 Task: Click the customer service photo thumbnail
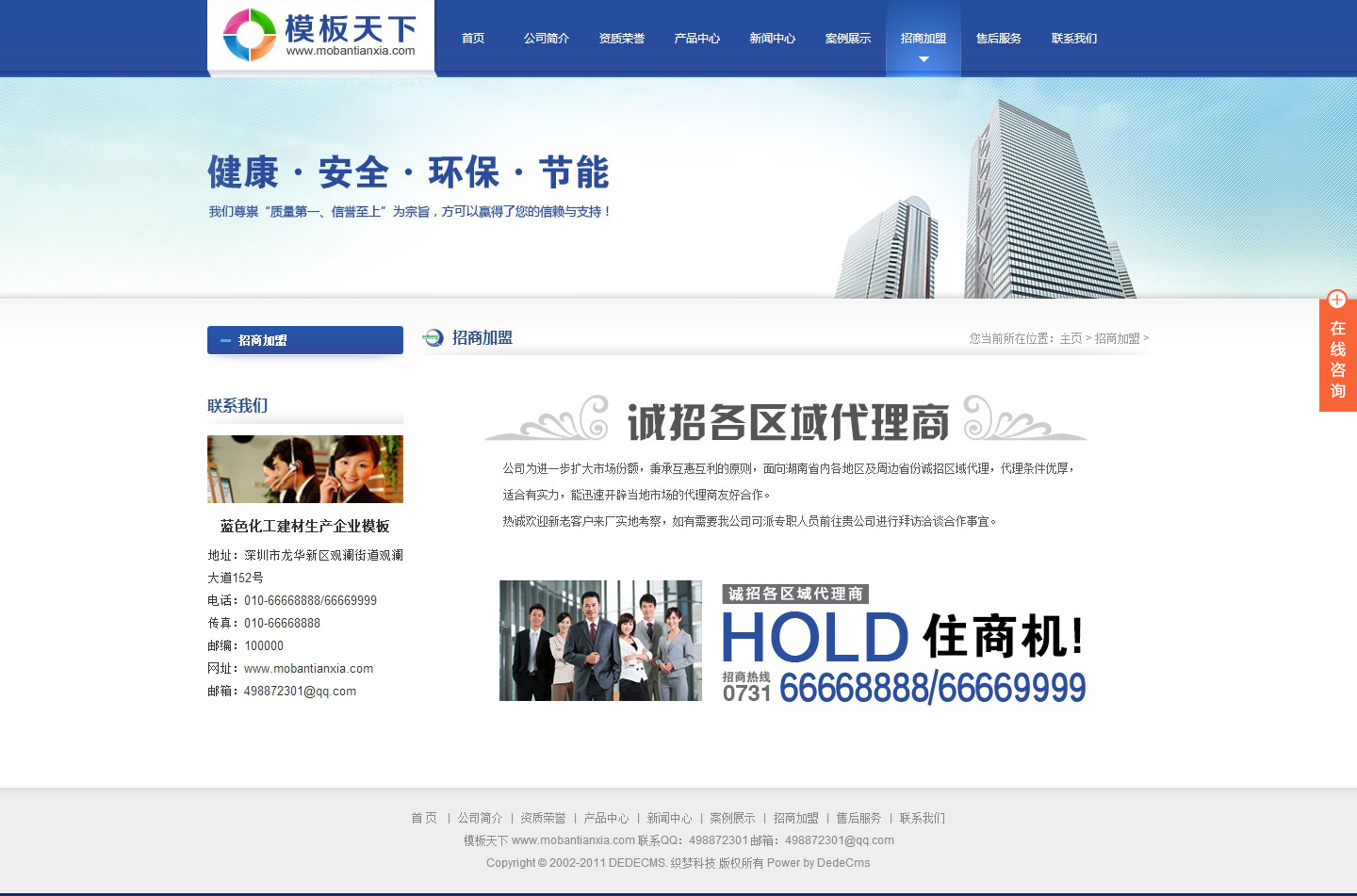pos(305,469)
